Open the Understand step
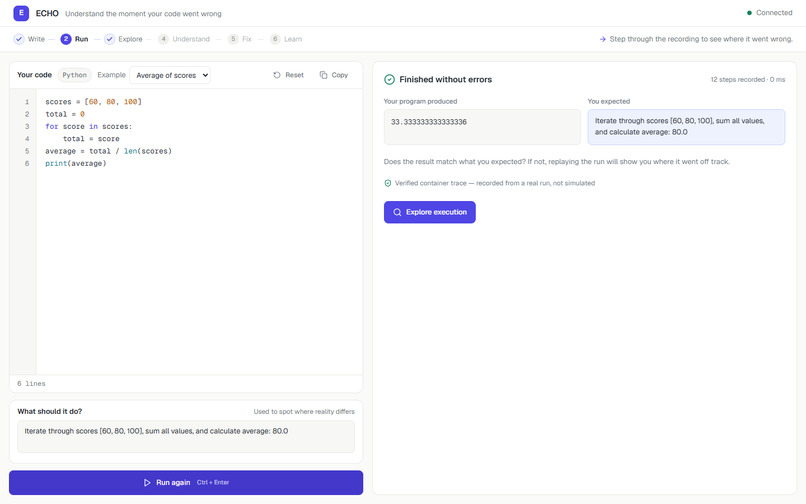This screenshot has width=806, height=504. (x=184, y=39)
